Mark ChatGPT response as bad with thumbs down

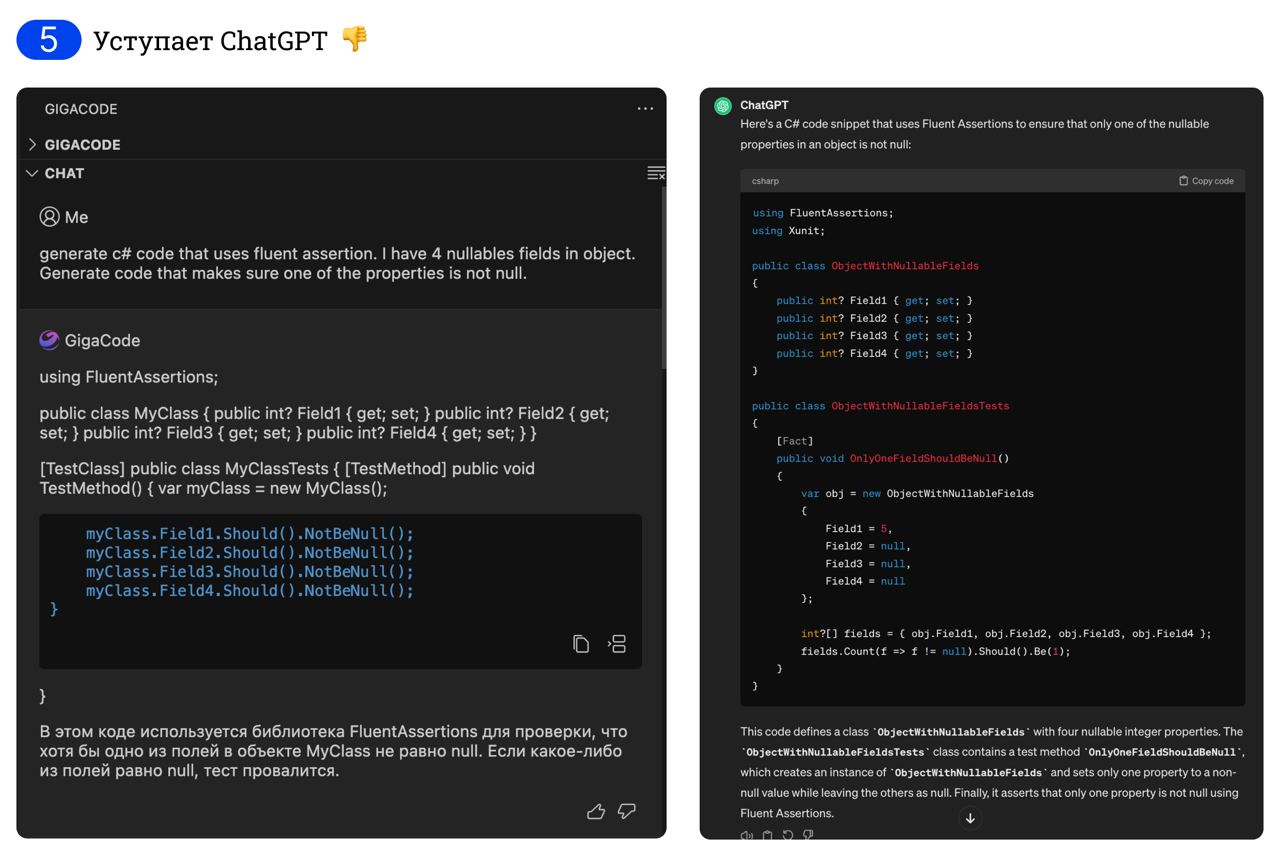coord(808,835)
